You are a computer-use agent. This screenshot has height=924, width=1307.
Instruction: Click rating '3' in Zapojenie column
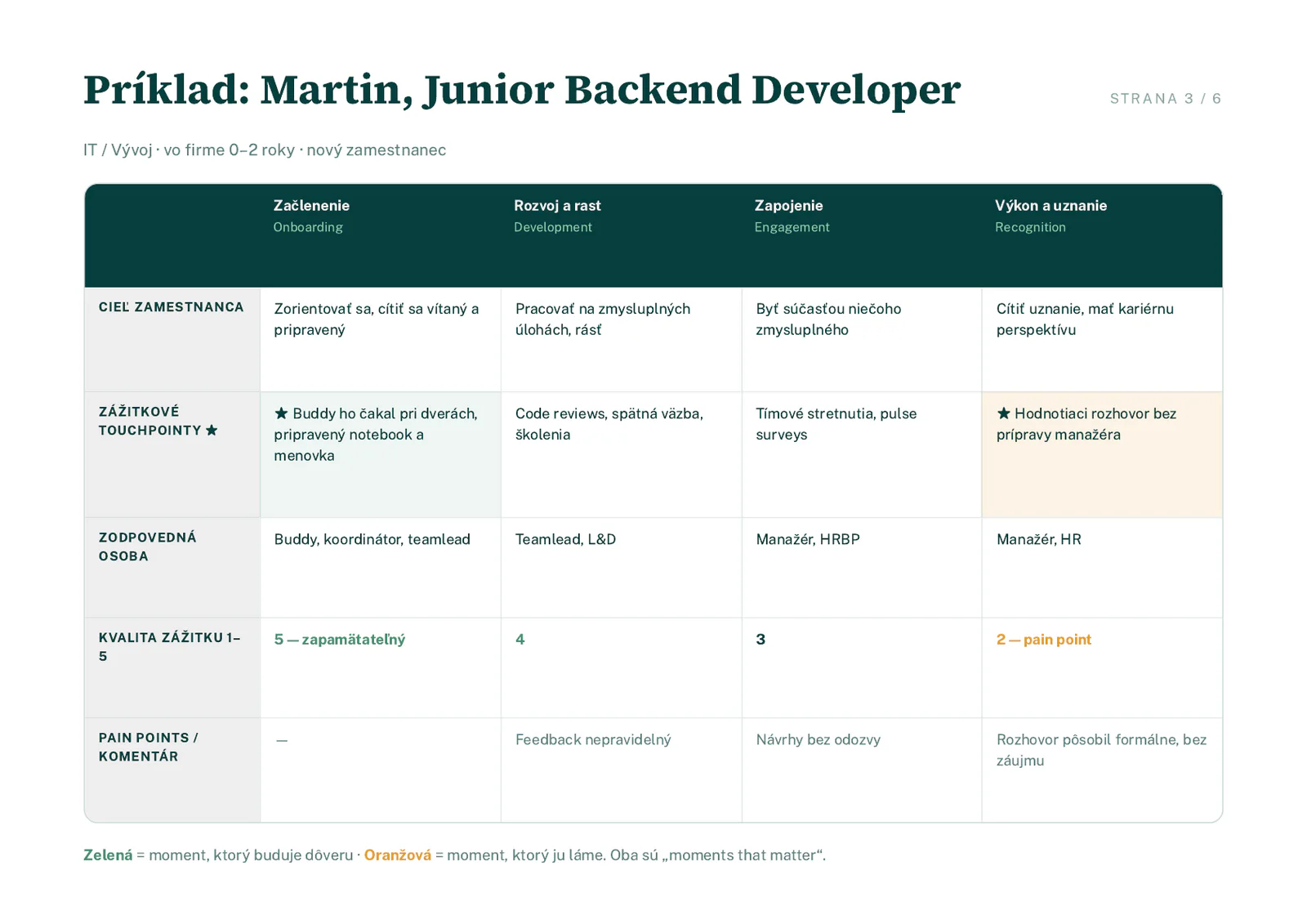point(761,640)
